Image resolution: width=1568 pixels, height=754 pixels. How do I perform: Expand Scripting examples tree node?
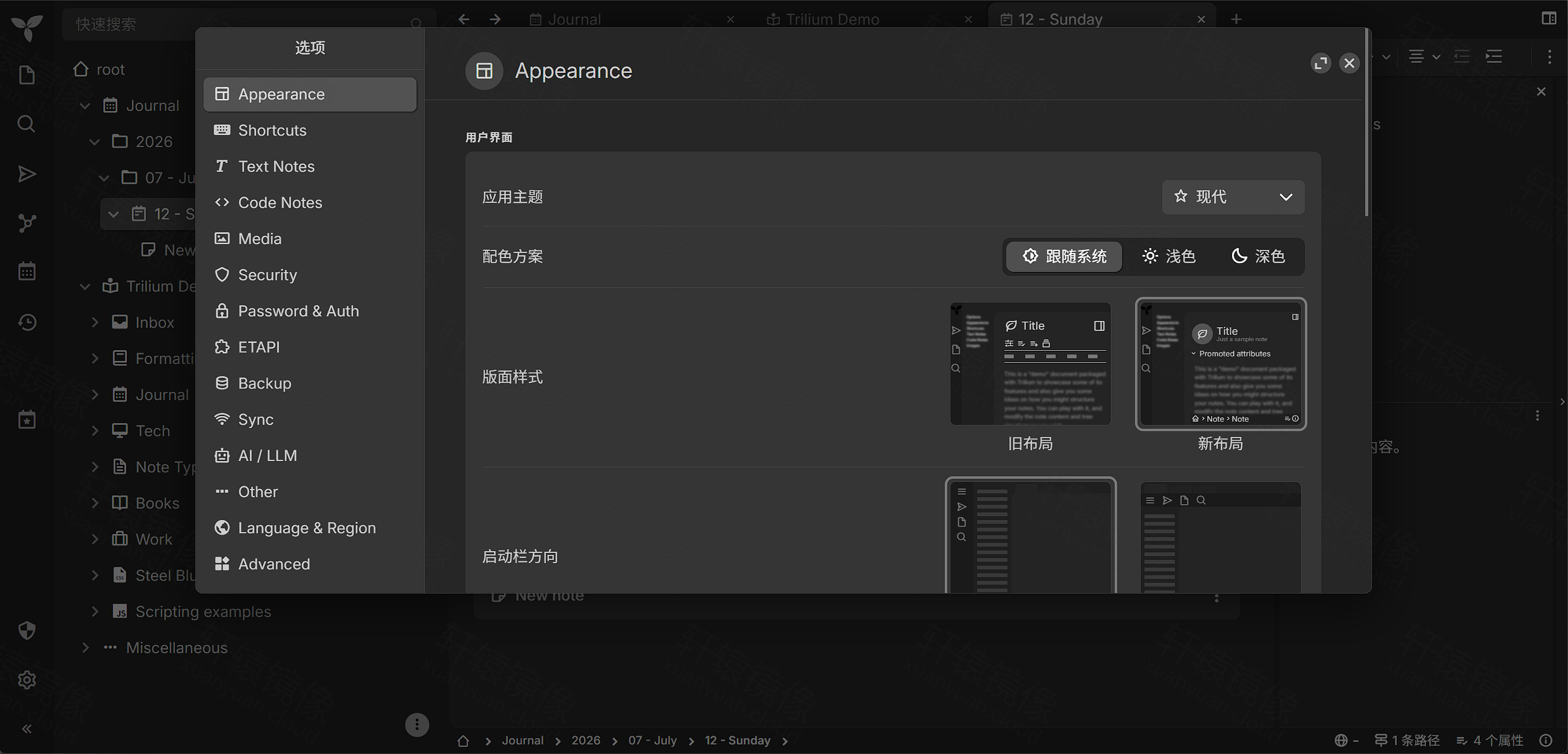(x=95, y=612)
